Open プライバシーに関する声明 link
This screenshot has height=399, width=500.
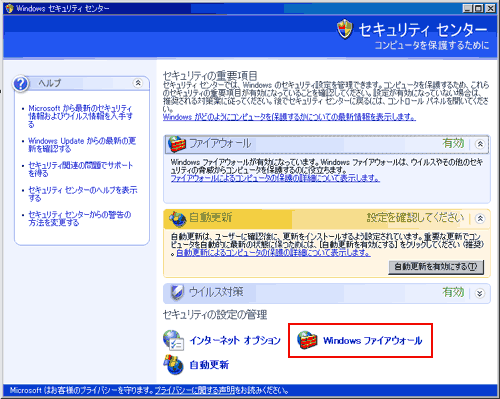[195, 390]
